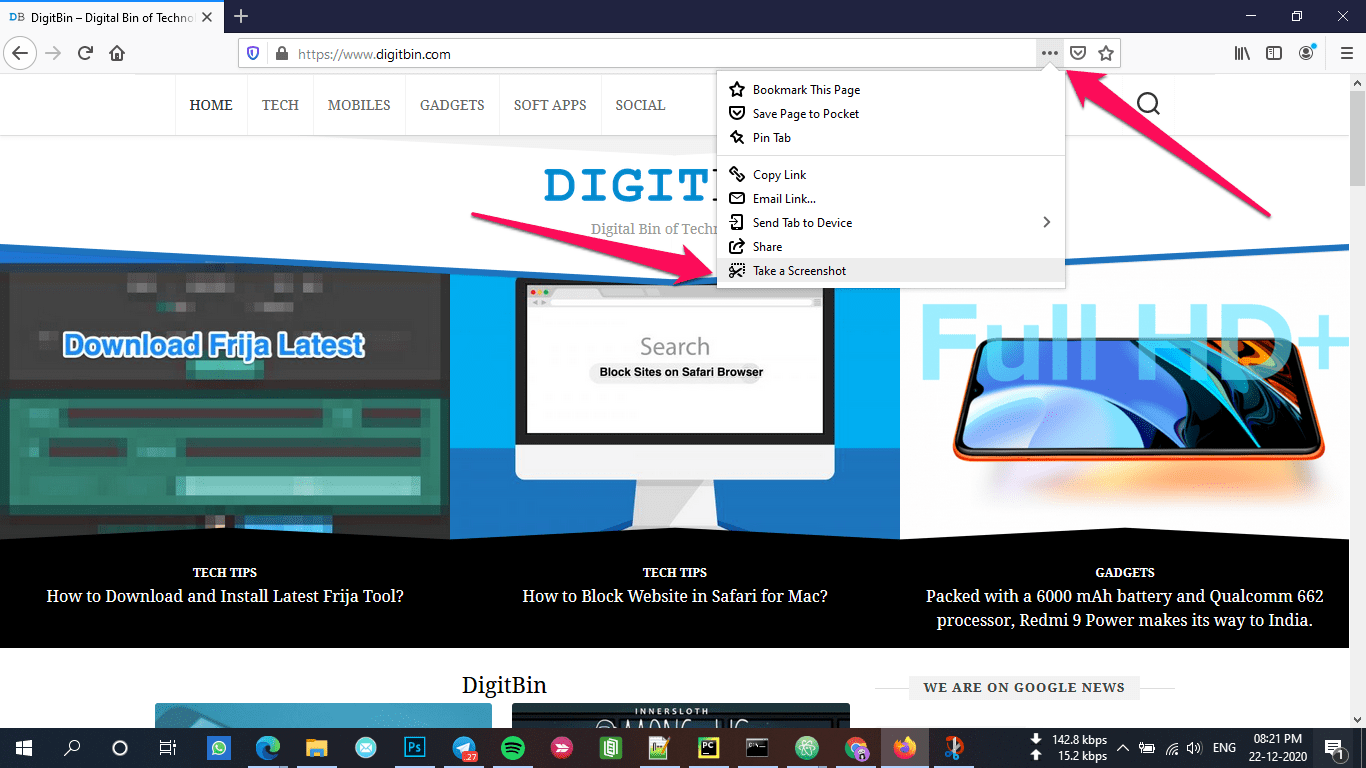The height and width of the screenshot is (768, 1366).
Task: Choose Save Page to Pocket
Action: 891,113
